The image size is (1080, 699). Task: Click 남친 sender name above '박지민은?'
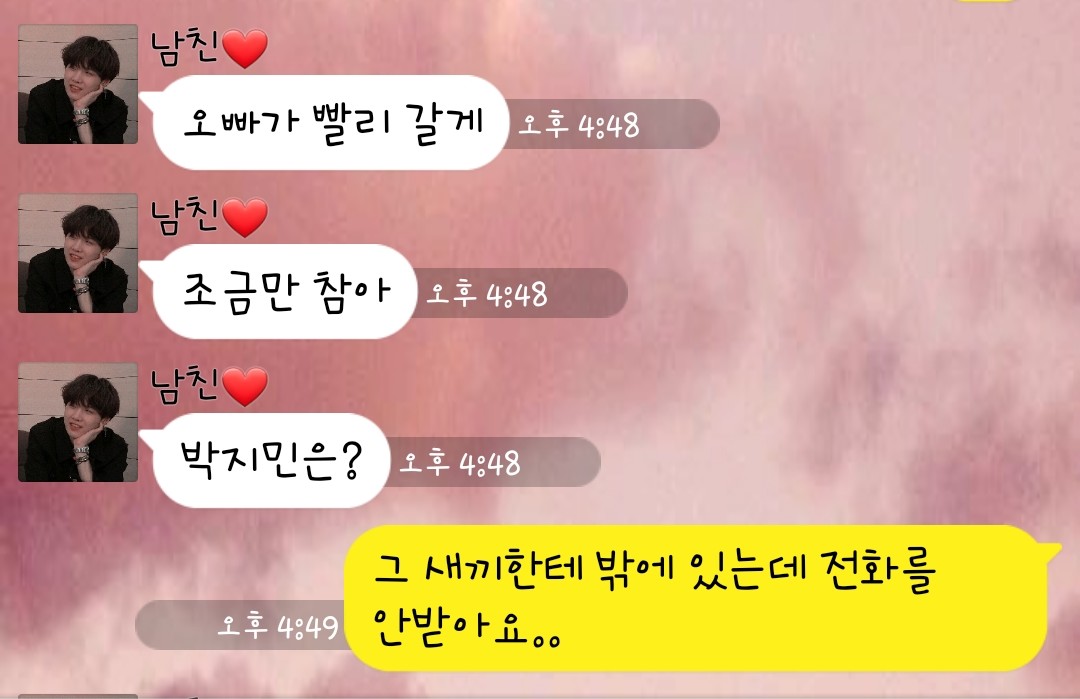[x=185, y=385]
